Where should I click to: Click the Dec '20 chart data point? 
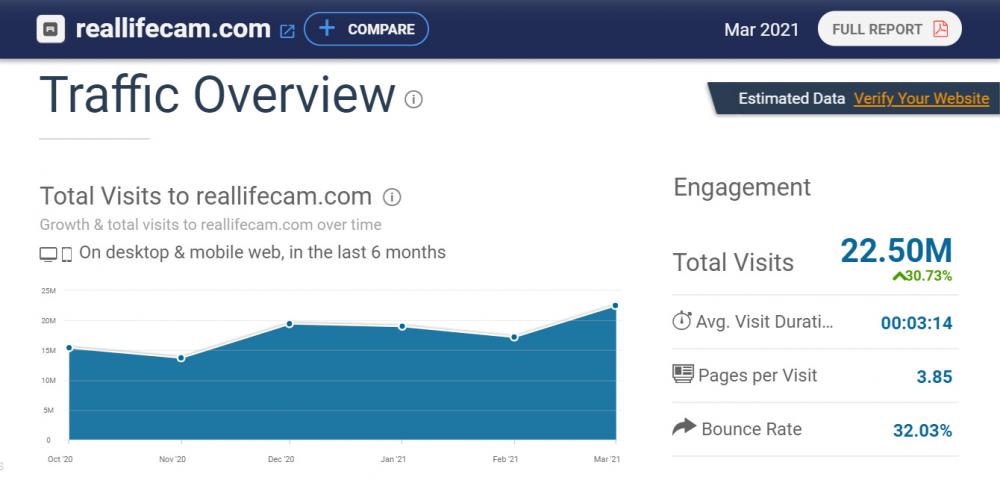(289, 324)
